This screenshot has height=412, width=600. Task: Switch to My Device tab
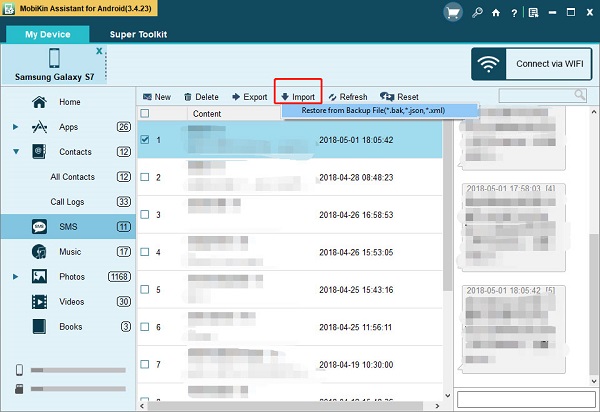tap(48, 34)
